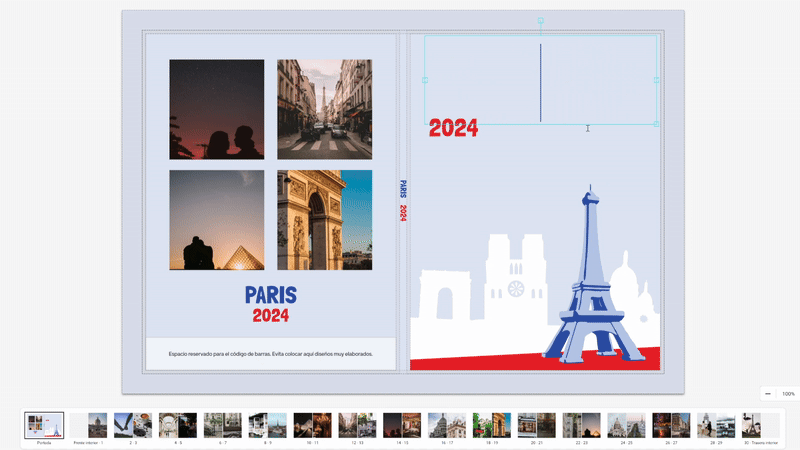Click the red 2024 text on front cover
The image size is (800, 450).
click(454, 128)
